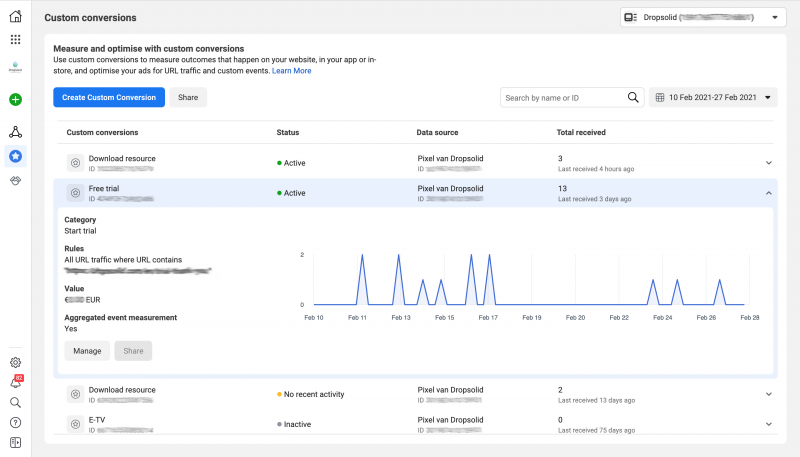The image size is (800, 457).
Task: Open the Dropsolid account dropdown
Action: 703,17
